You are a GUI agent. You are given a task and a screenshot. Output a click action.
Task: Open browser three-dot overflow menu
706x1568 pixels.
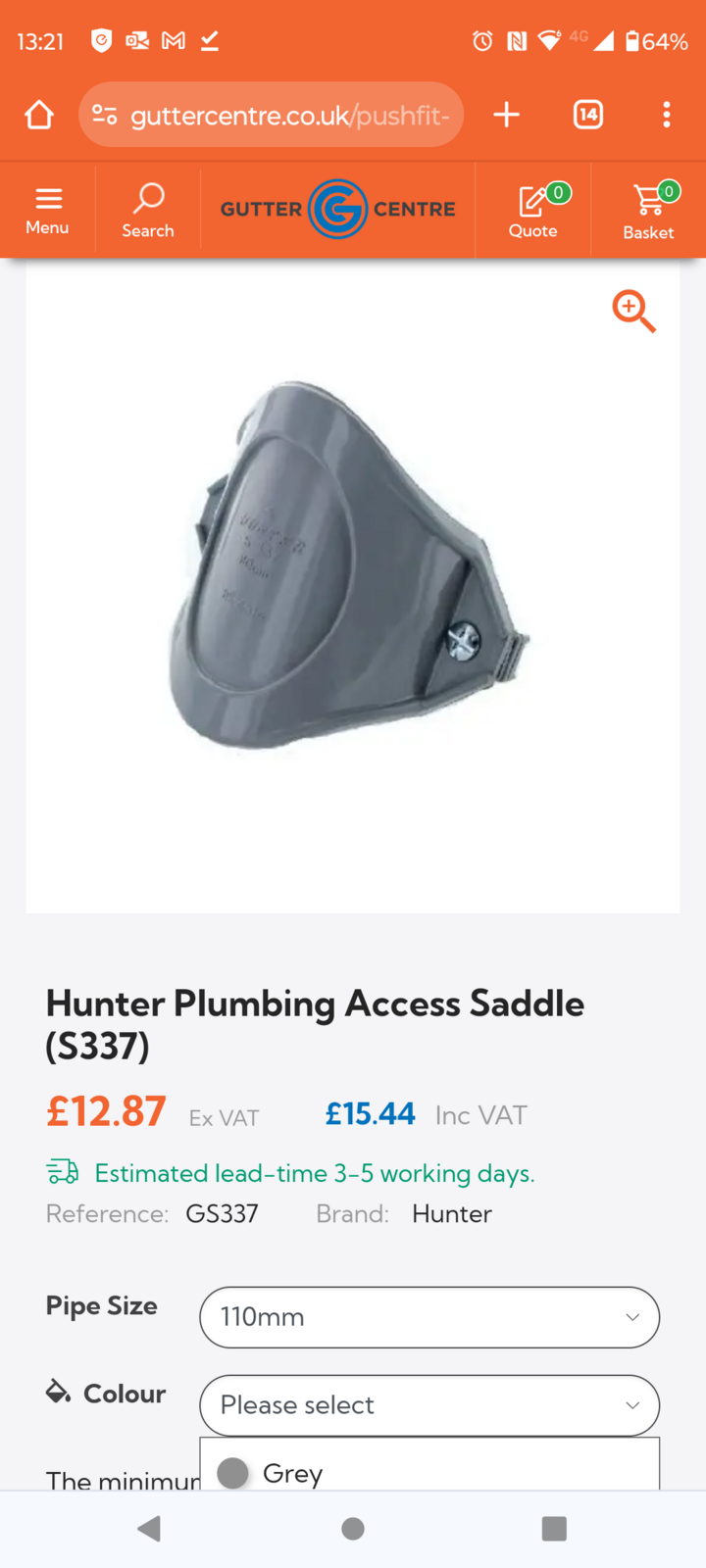(x=667, y=115)
